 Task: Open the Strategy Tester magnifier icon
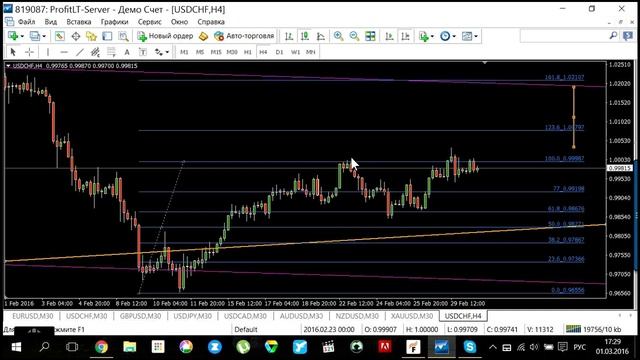[x=123, y=36]
